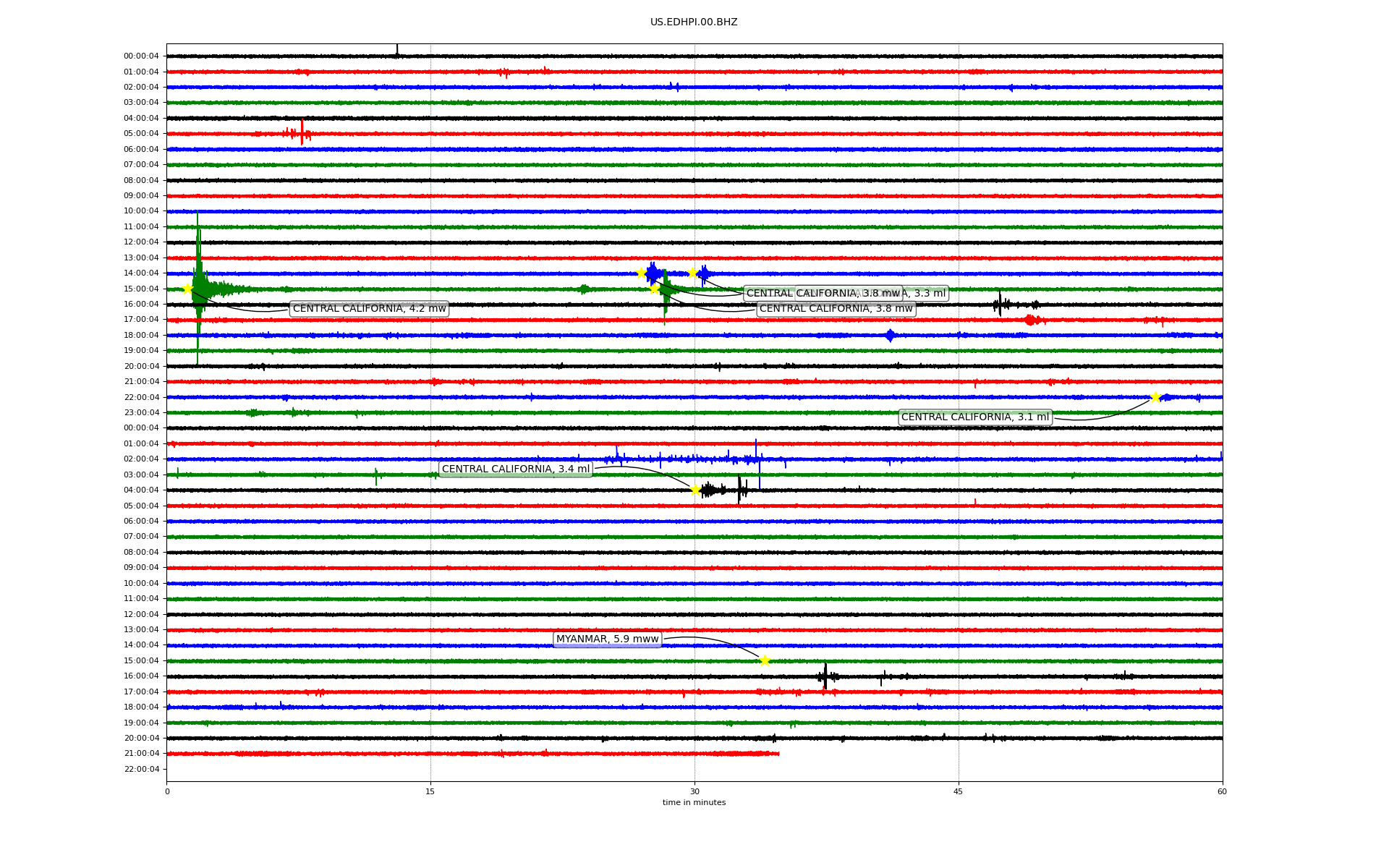Open the CENTRAL CALIFORNIA, 3.1 ml annotation

click(x=974, y=417)
